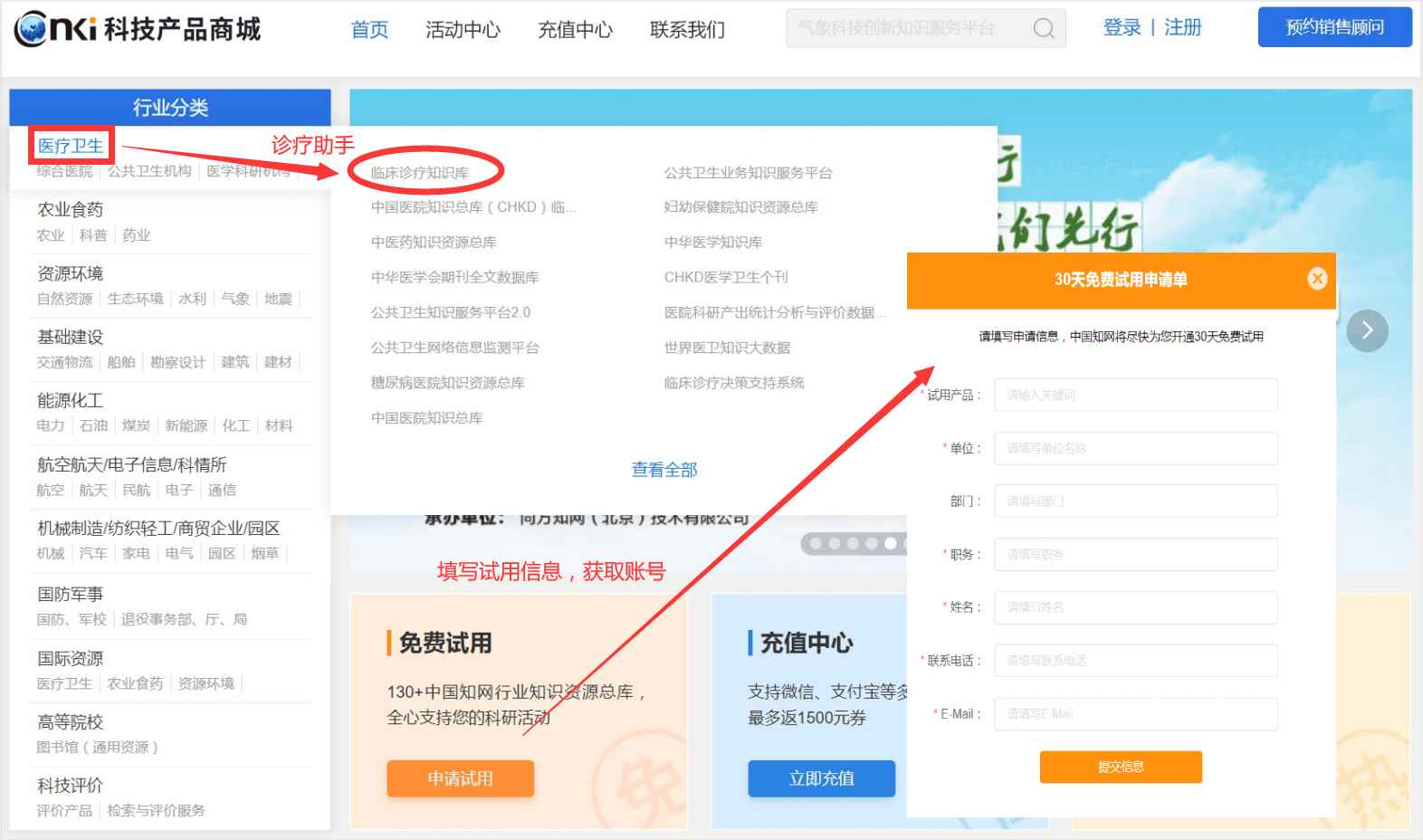Click 资源环境 under 国际资源
1423x840 pixels.
click(x=206, y=683)
